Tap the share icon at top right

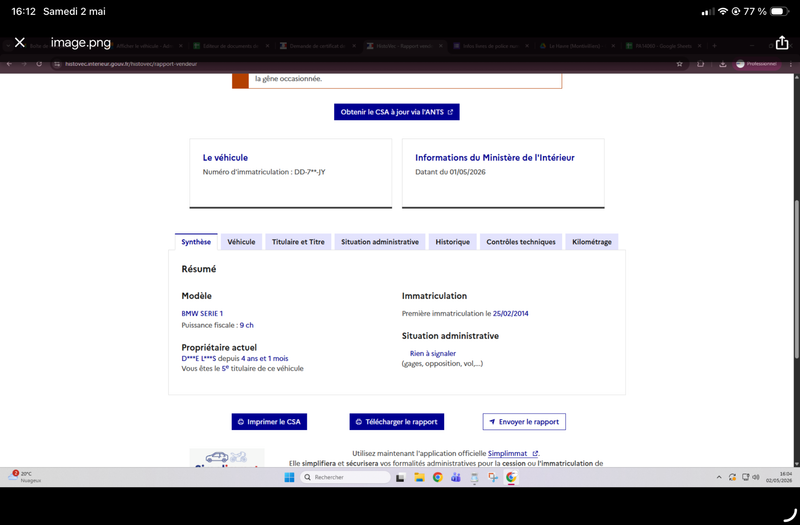782,43
